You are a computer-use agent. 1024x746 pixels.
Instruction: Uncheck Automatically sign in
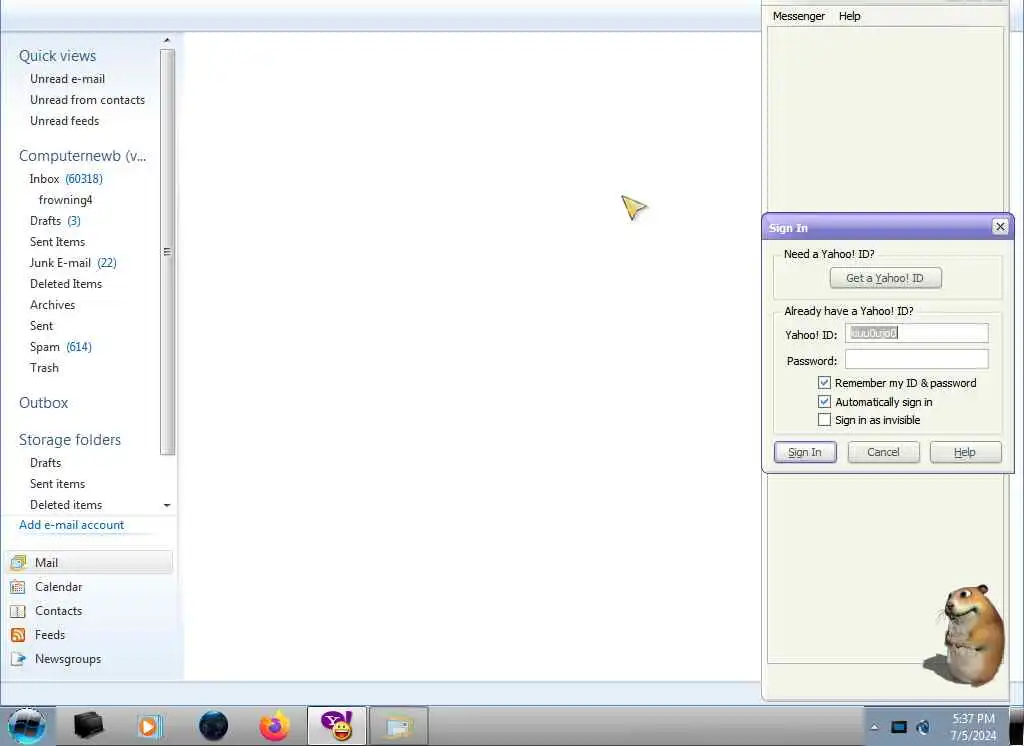tap(824, 401)
